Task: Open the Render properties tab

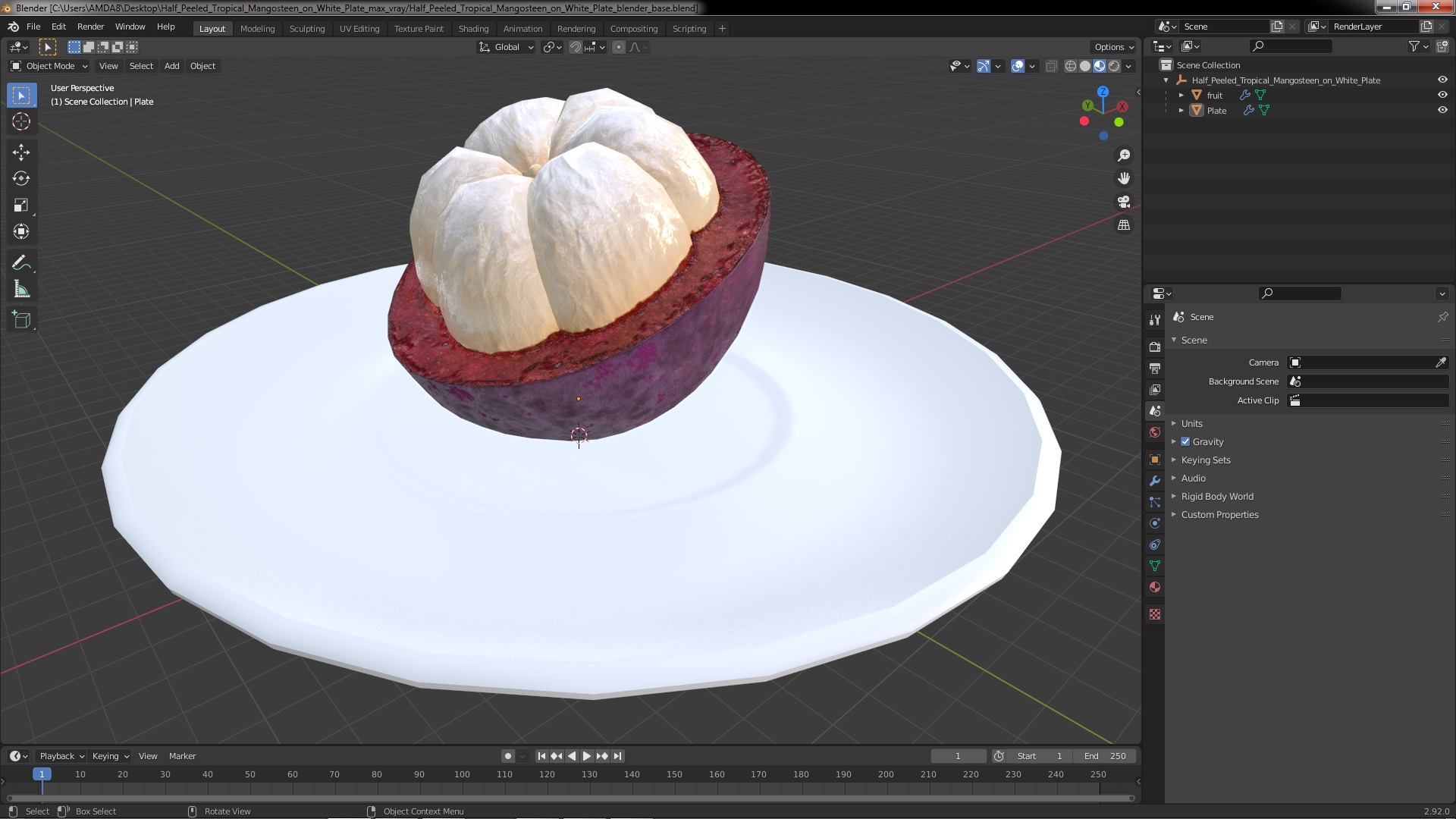Action: (1155, 347)
